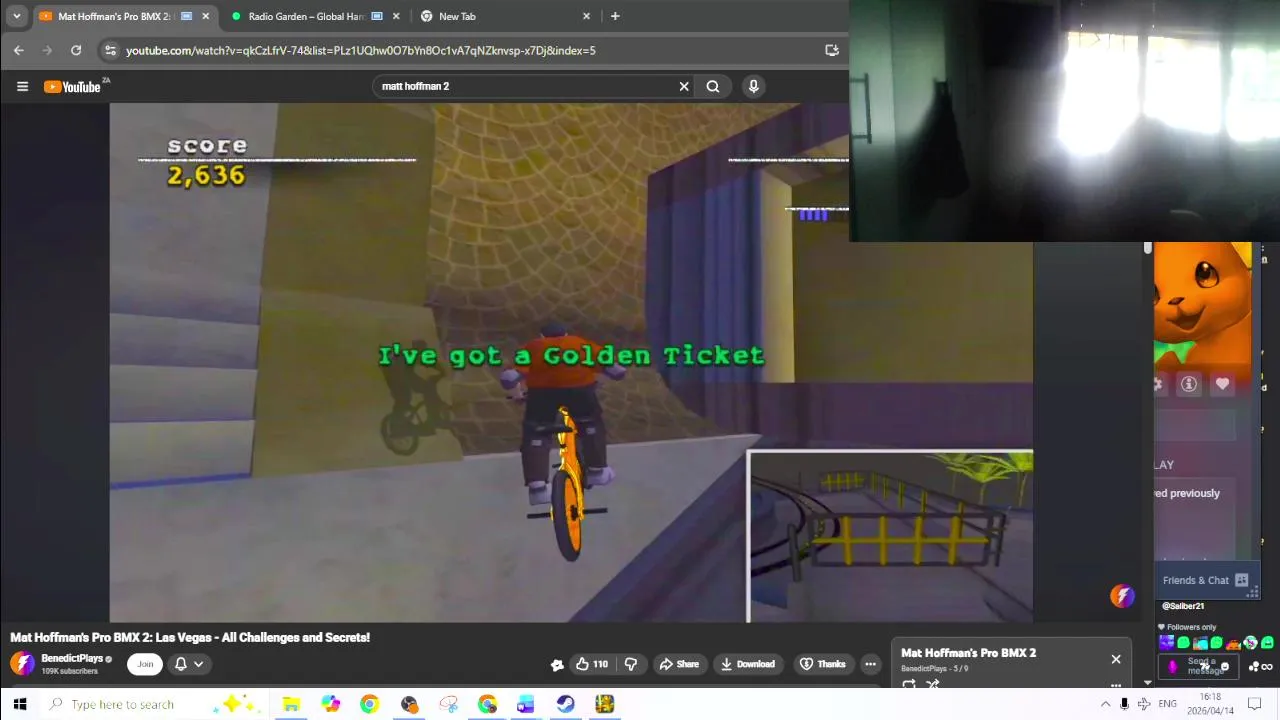Close the Mat Hoffman's Pro BMX 2 playlist panel
The image size is (1280, 720).
coord(1116,659)
